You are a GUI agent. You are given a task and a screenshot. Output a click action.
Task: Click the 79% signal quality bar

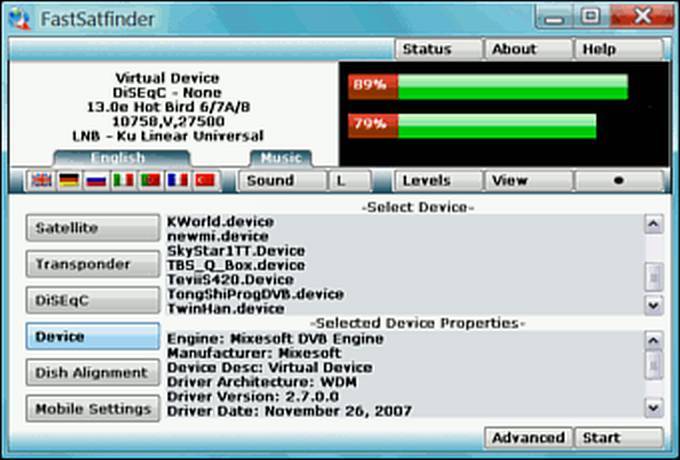pos(472,126)
